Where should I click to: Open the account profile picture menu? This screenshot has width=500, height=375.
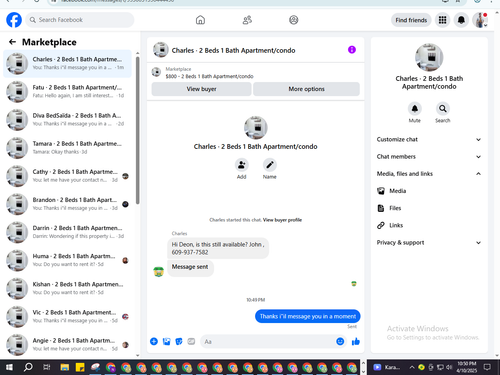pyautogui.click(x=480, y=20)
